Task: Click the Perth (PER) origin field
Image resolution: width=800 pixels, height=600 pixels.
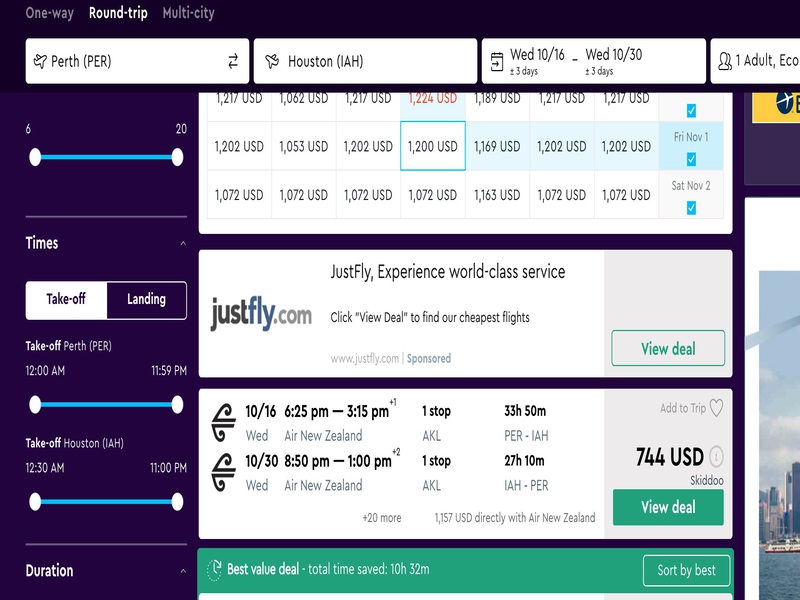Action: pos(137,61)
